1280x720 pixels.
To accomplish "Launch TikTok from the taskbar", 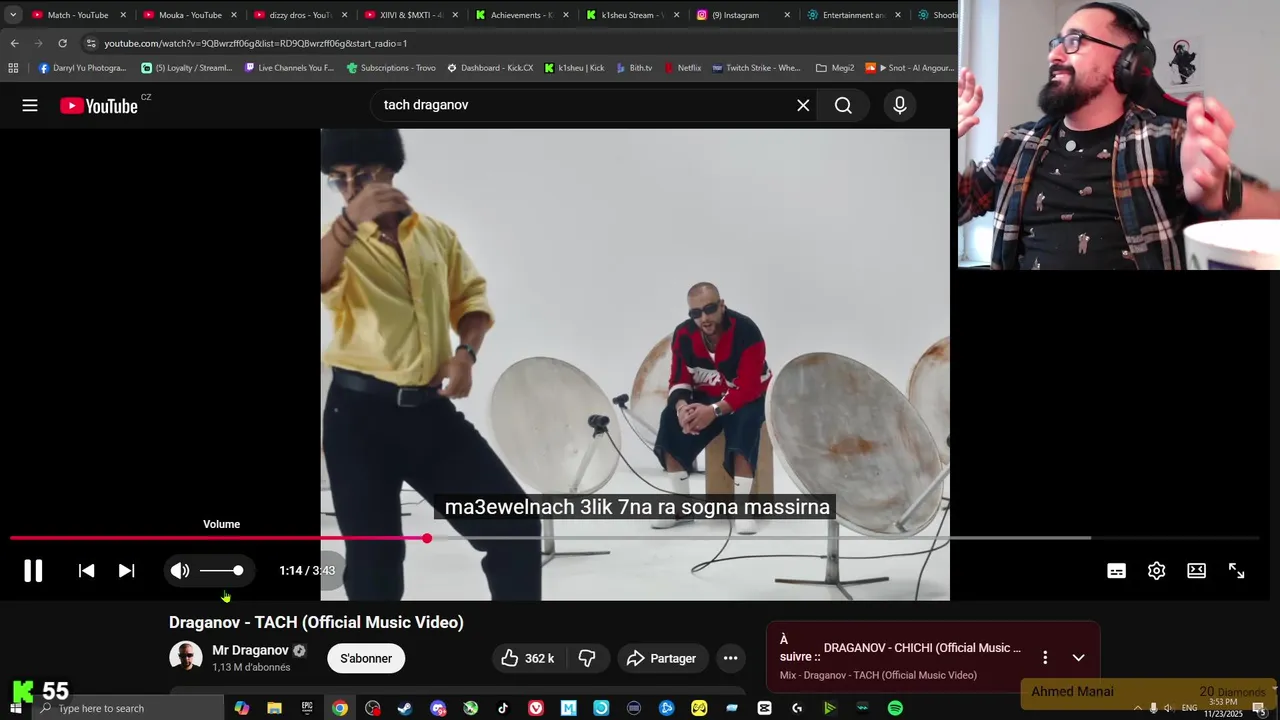I will point(503,708).
